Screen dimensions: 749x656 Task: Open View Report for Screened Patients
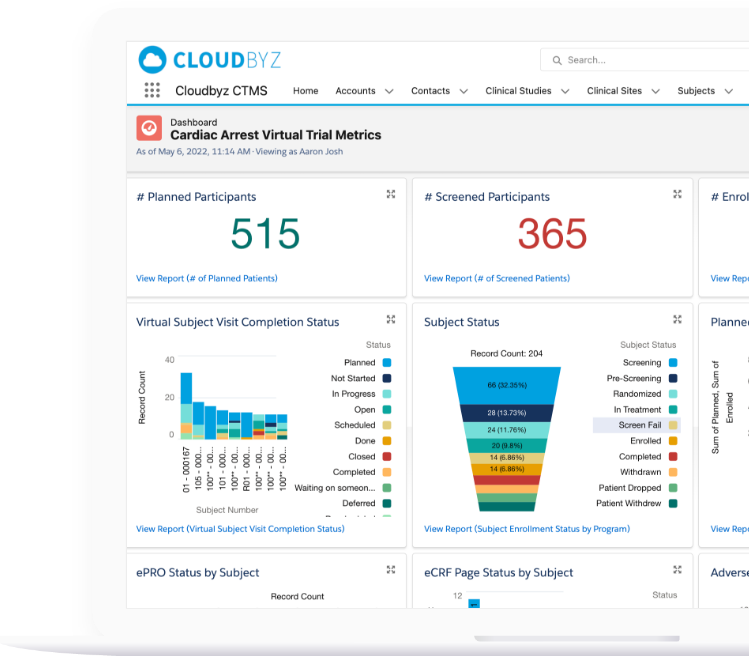497,278
